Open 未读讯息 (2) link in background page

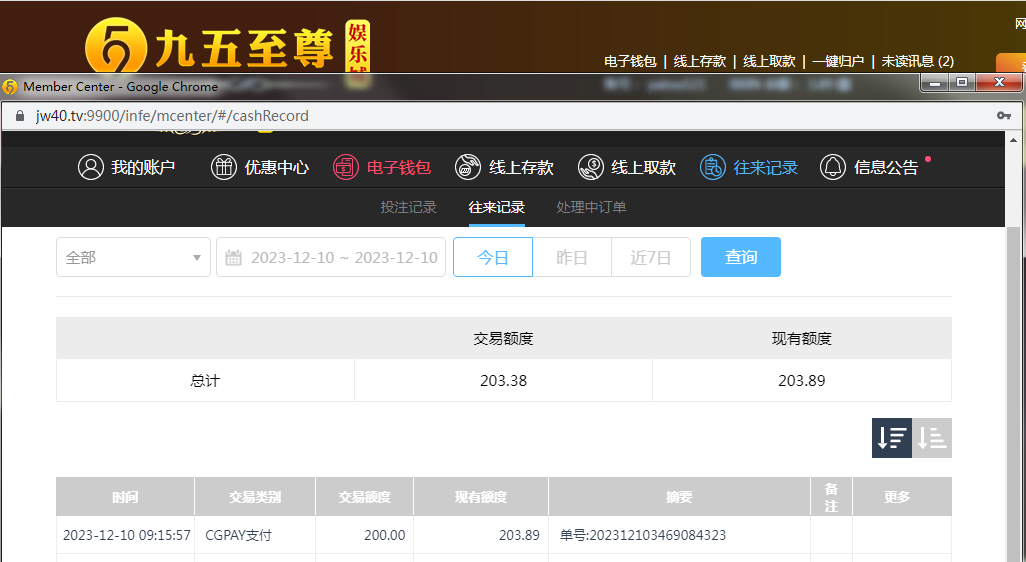(x=917, y=61)
